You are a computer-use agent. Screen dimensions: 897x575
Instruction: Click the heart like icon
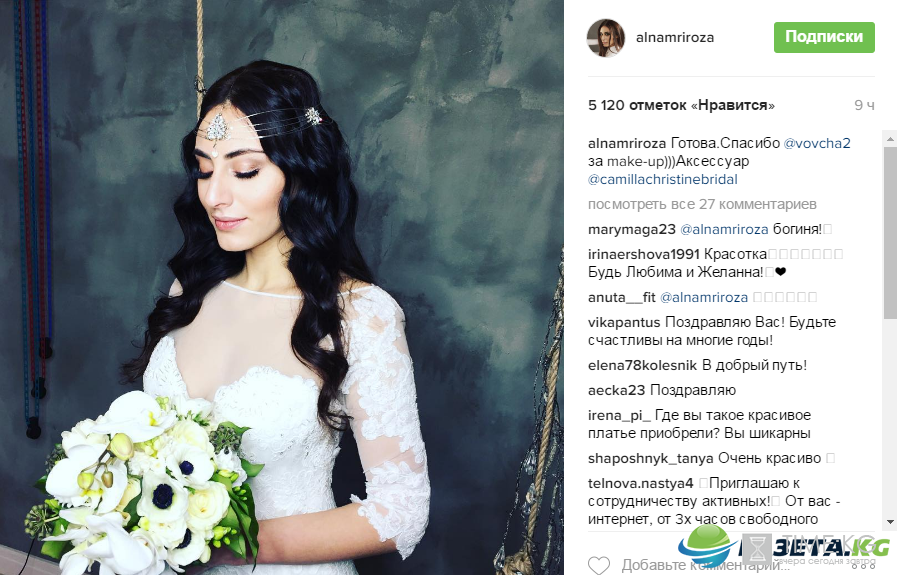[599, 565]
